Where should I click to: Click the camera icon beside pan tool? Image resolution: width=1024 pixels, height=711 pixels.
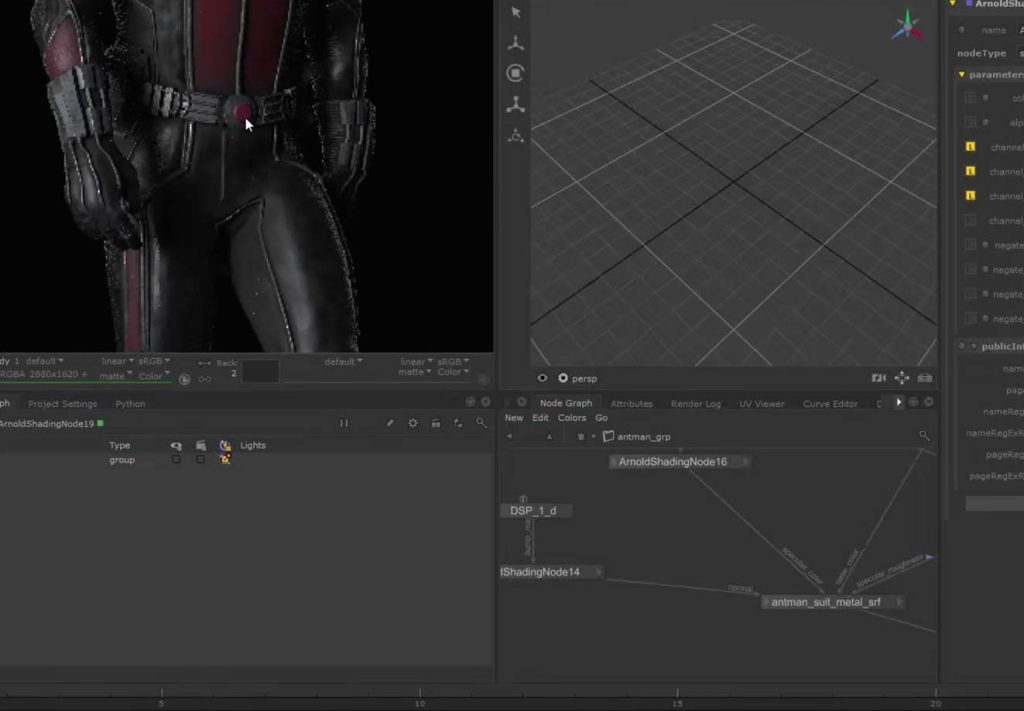tap(878, 378)
